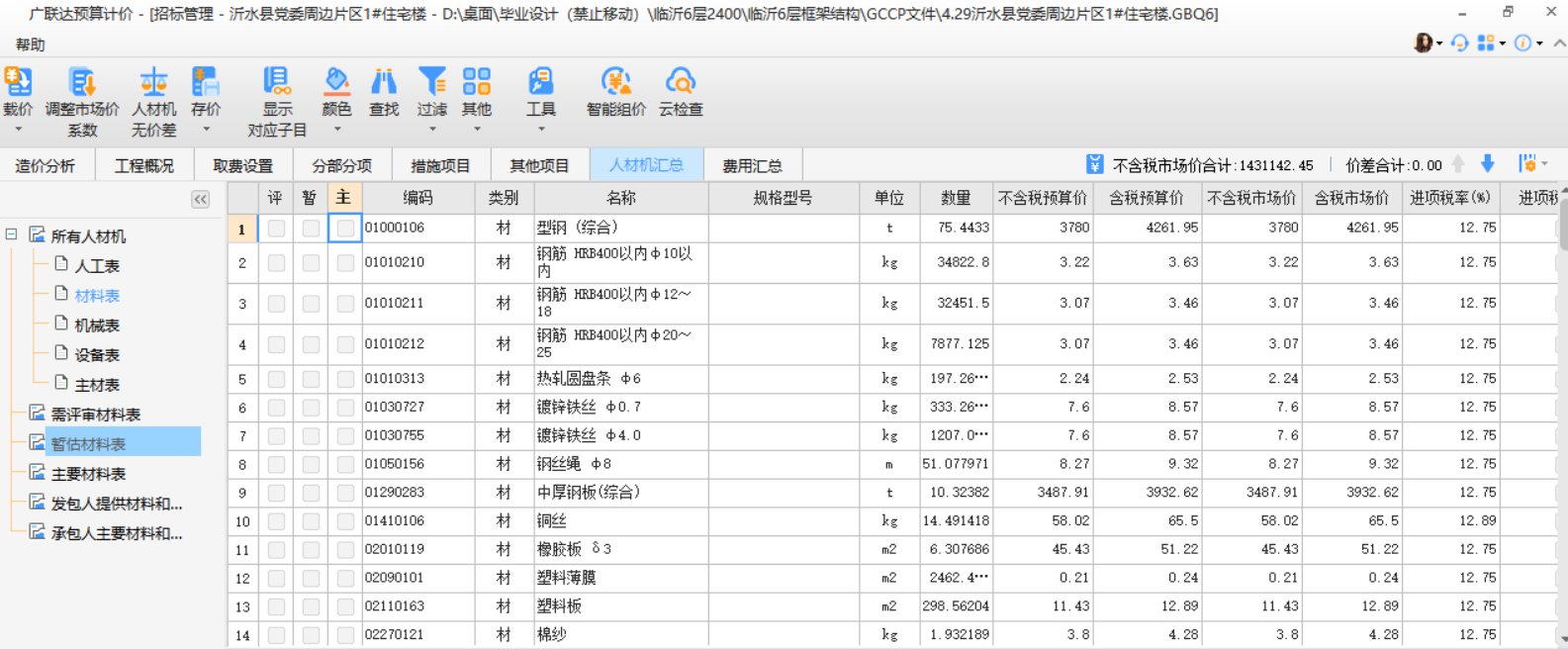Tick the 主 checkbox for 铜丝 row
Screen dimensions: 1568x649
pyautogui.click(x=345, y=521)
